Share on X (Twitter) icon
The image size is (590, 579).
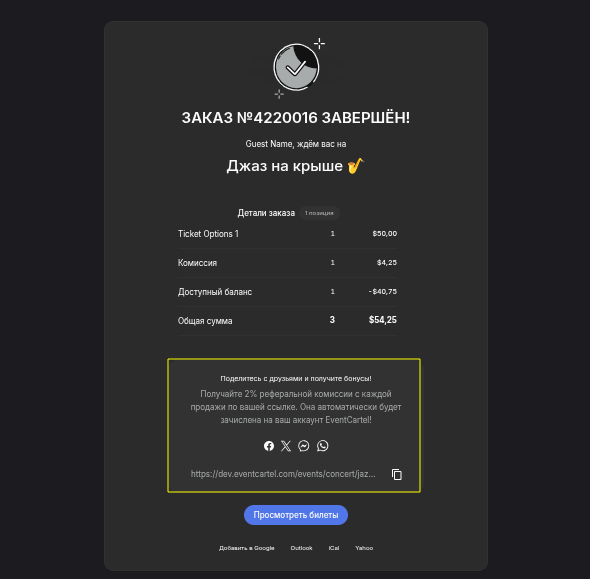point(286,446)
